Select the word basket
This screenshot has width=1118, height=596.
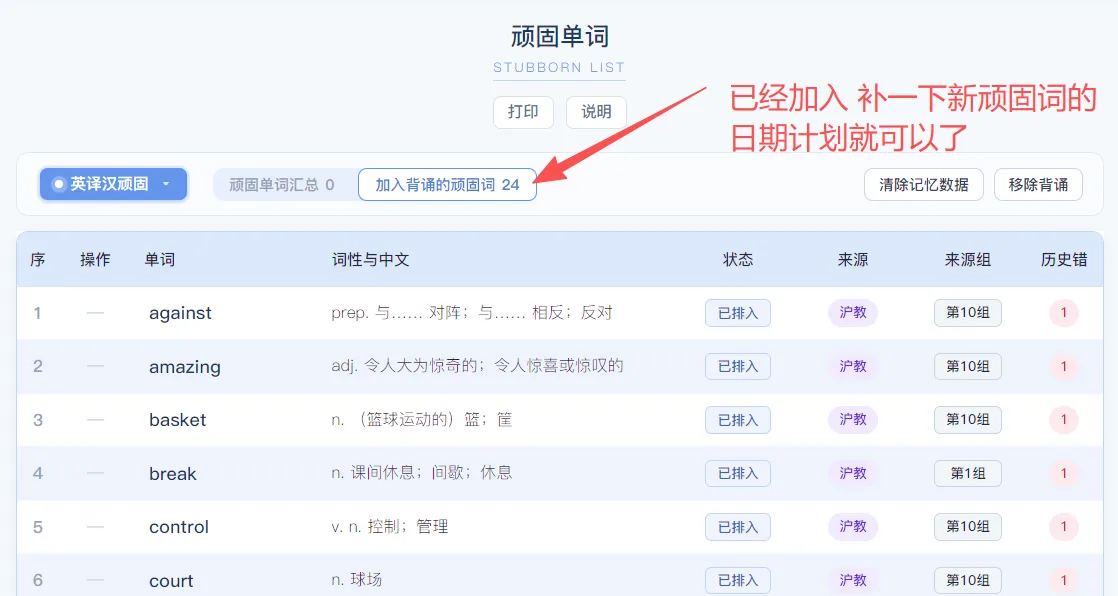[x=178, y=420]
